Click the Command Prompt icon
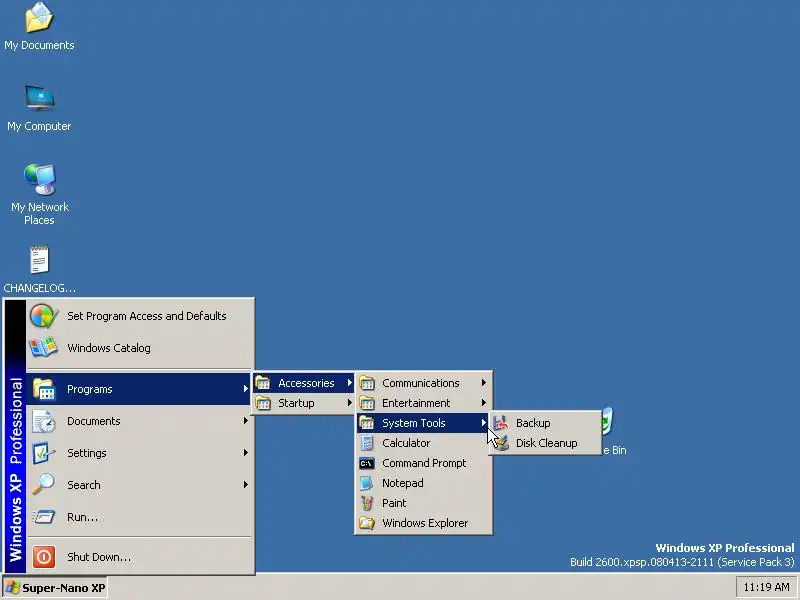Screen dimensions: 800x600 [x=367, y=463]
